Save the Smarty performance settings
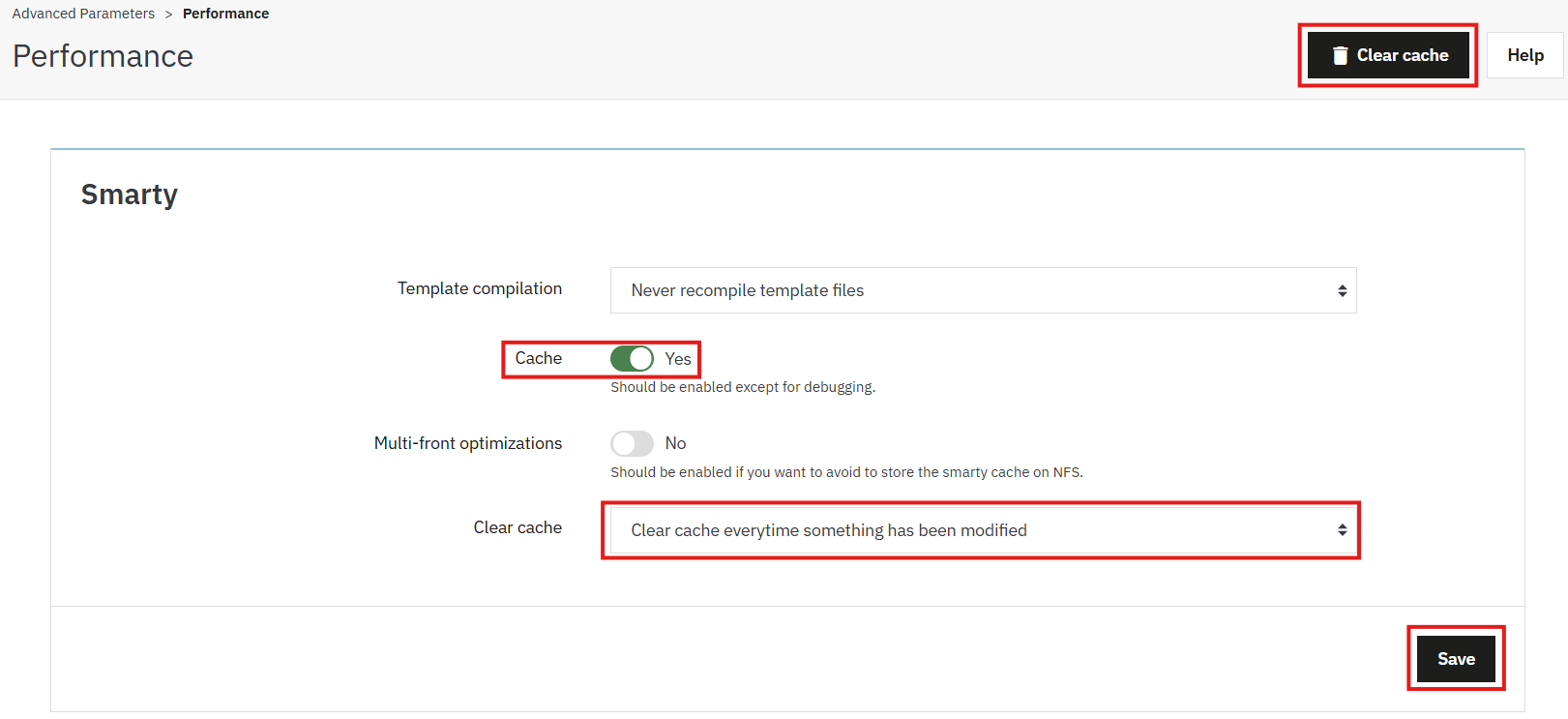The width and height of the screenshot is (1568, 719). [x=1456, y=659]
